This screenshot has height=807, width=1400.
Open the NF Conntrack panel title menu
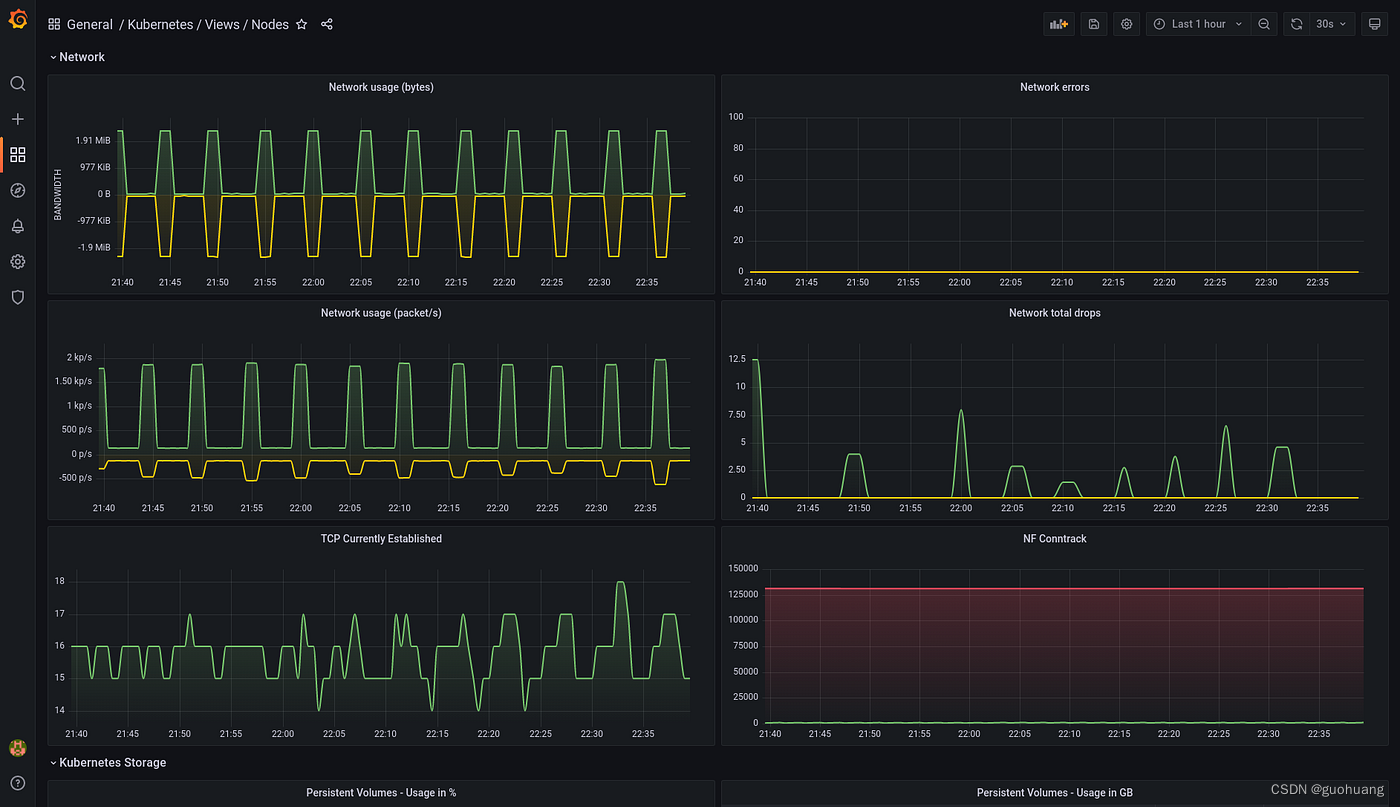(1054, 538)
